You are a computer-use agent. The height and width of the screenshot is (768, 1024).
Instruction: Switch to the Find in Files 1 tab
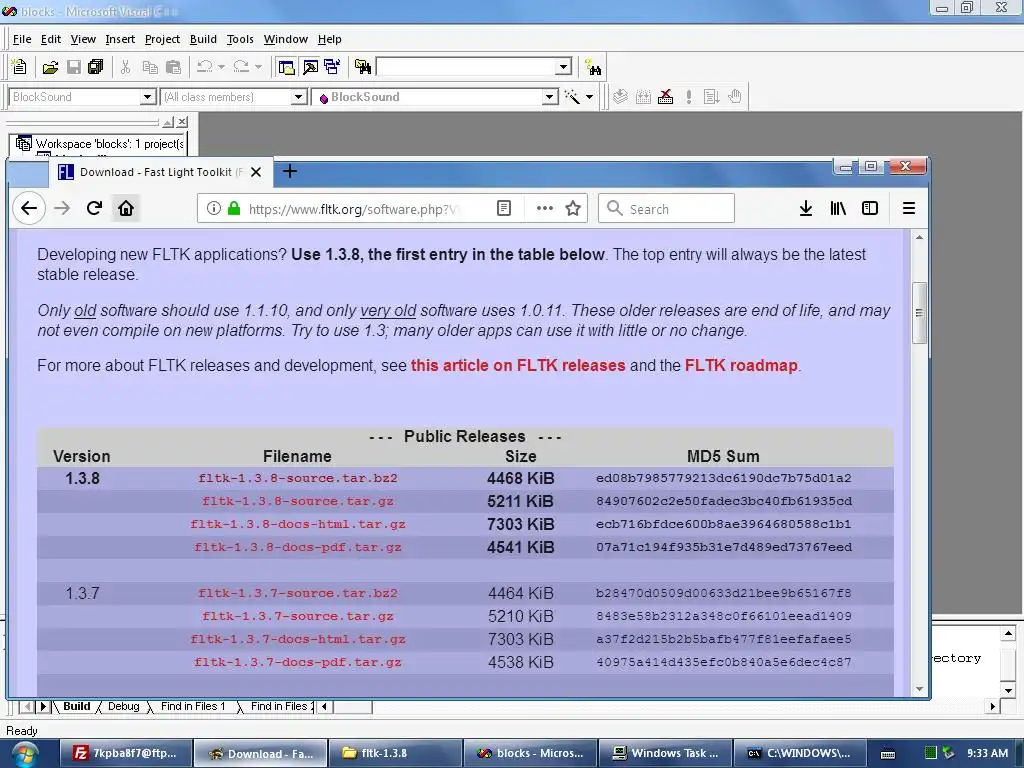(193, 706)
